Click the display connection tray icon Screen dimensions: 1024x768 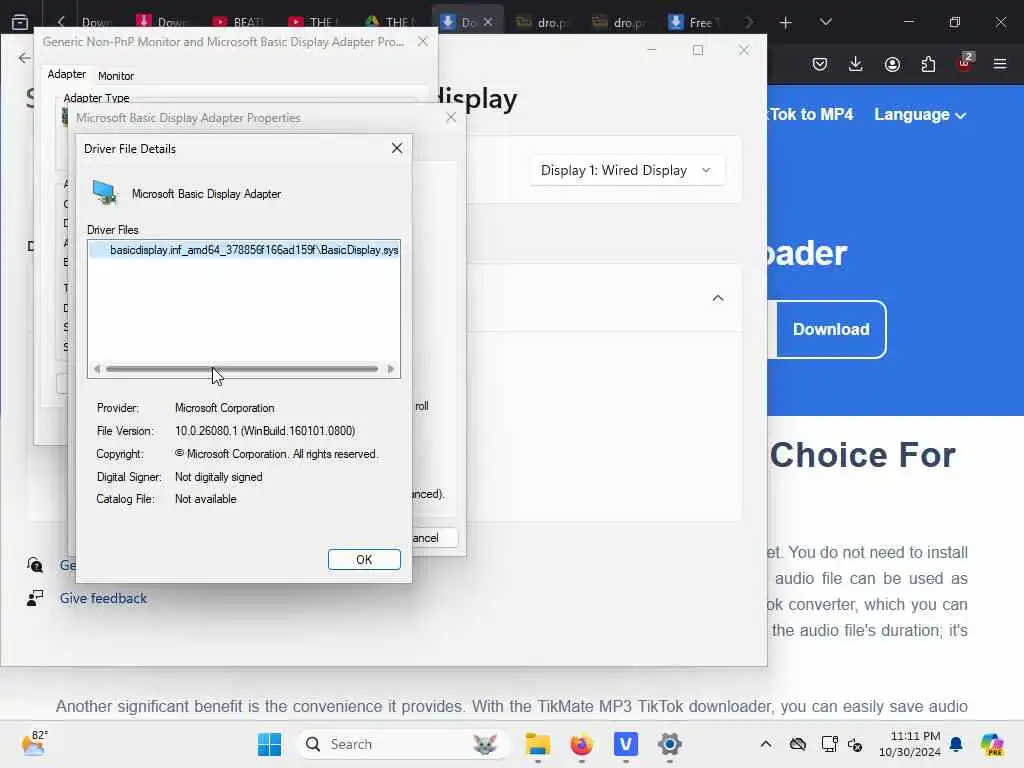click(829, 744)
